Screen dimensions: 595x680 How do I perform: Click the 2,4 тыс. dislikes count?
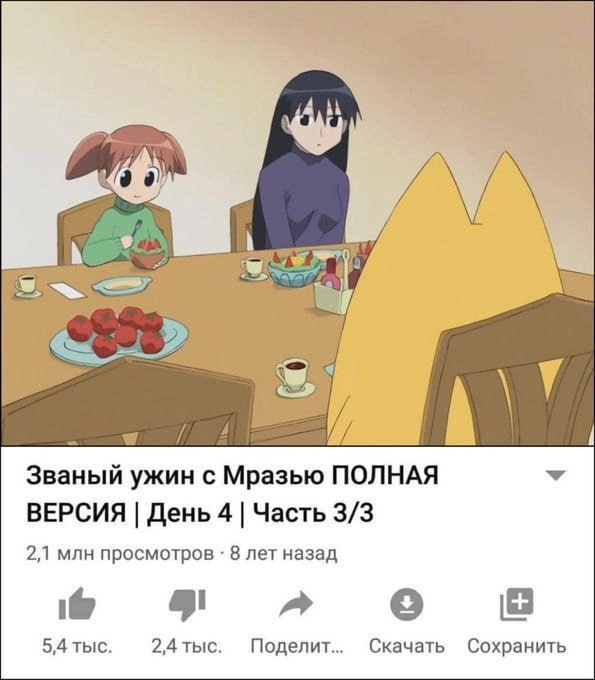tap(187, 647)
